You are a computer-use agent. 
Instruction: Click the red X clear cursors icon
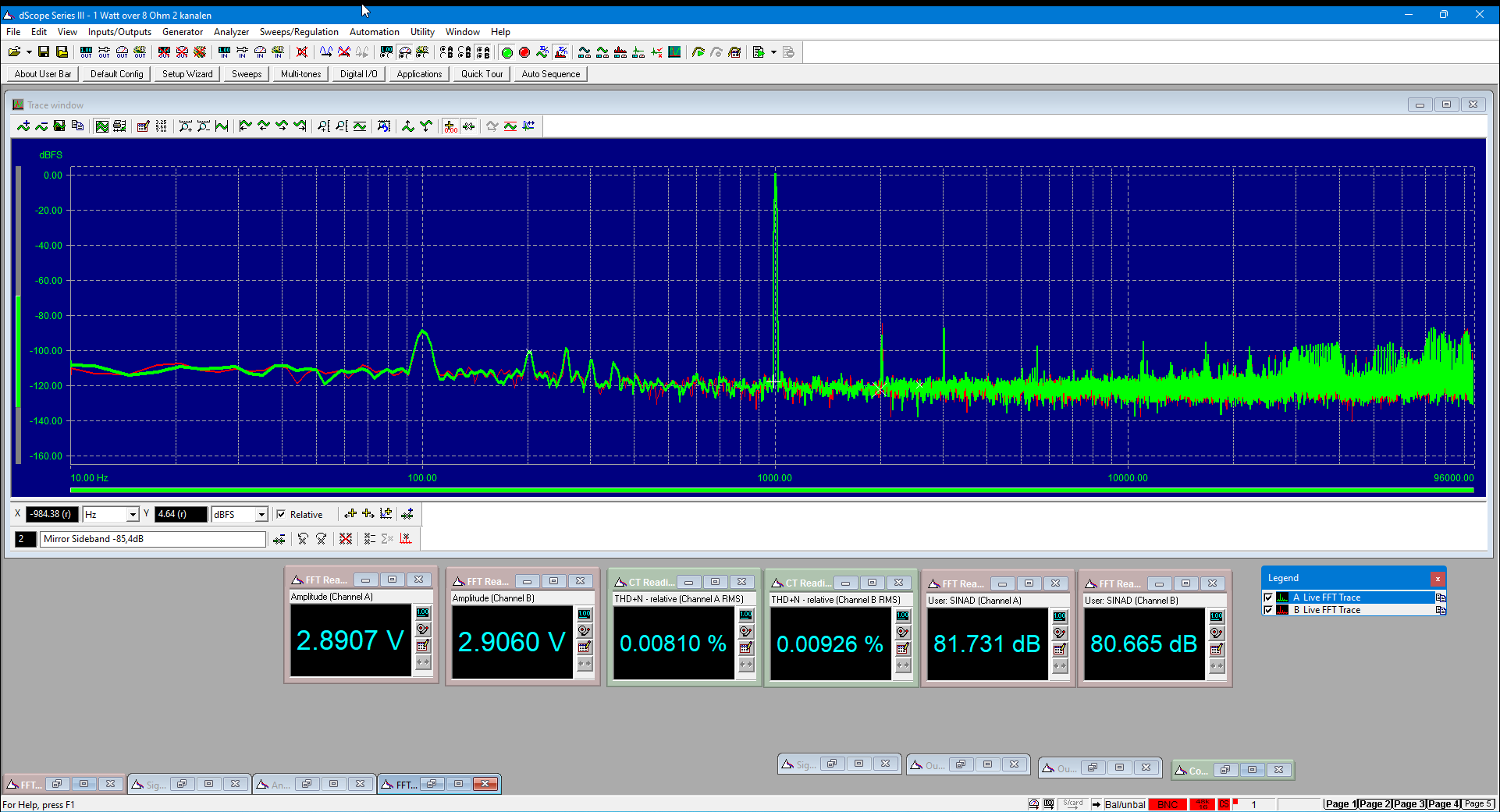[x=346, y=538]
